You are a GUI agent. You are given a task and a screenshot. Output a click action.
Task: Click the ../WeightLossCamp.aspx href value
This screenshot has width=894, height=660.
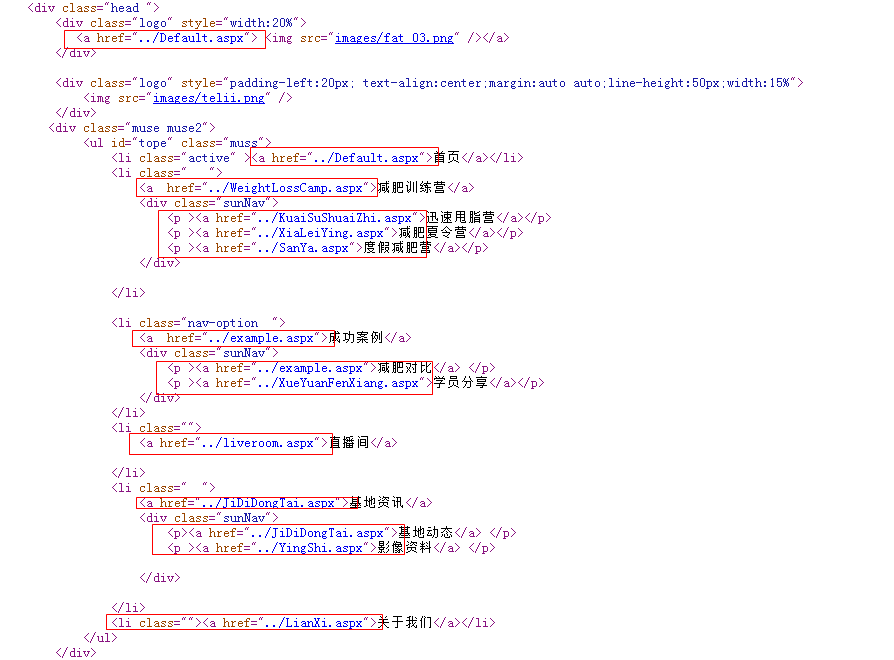pyautogui.click(x=286, y=188)
